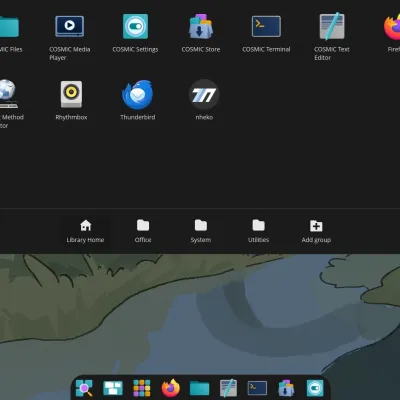Screen dimensions: 400x400
Task: Launch Firefox from the dock
Action: click(171, 388)
